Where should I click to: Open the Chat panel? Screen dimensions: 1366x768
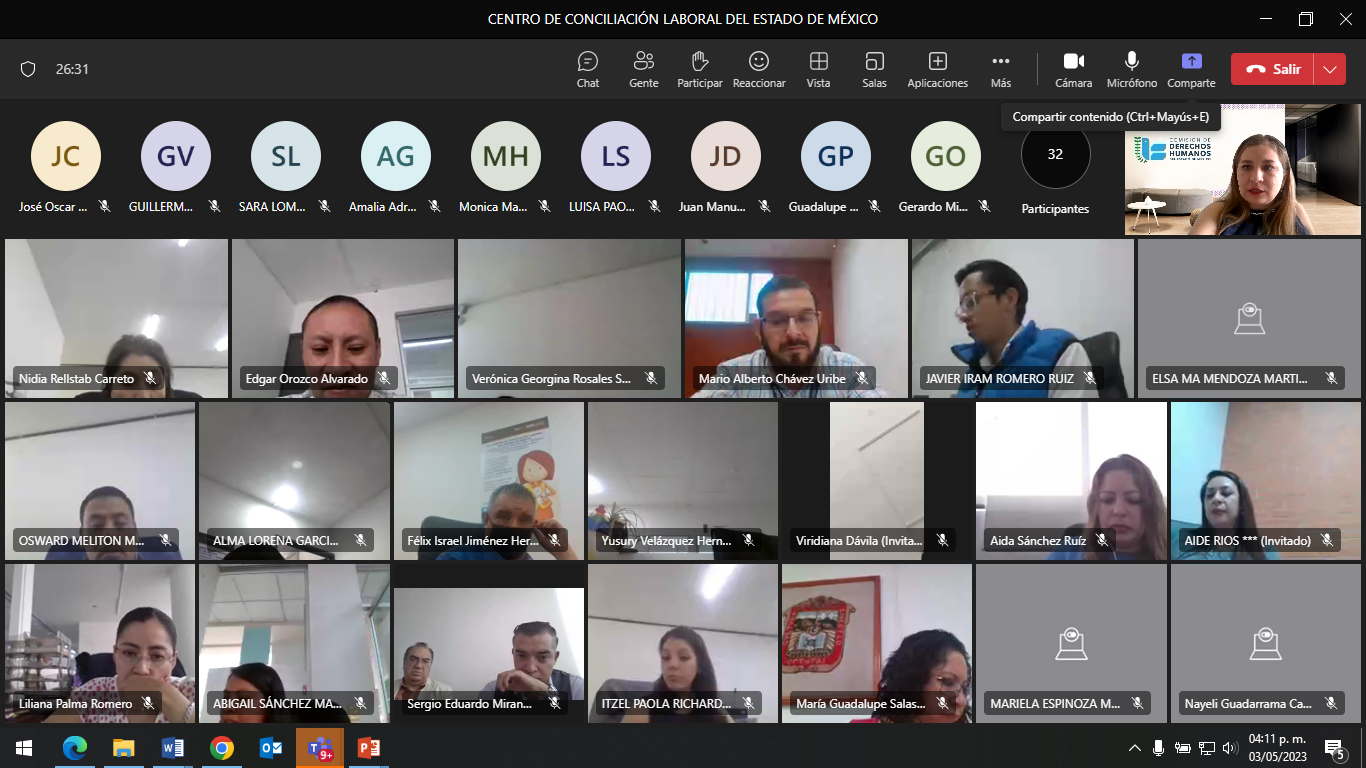coord(588,69)
